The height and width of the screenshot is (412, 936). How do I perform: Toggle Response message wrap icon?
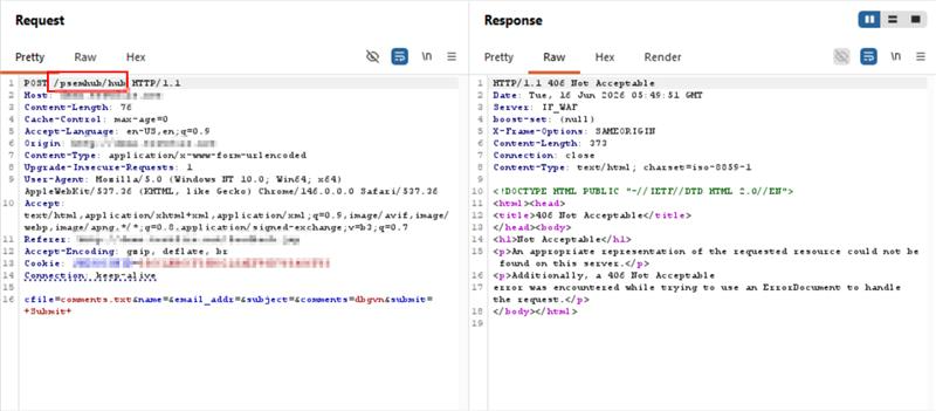point(869,57)
